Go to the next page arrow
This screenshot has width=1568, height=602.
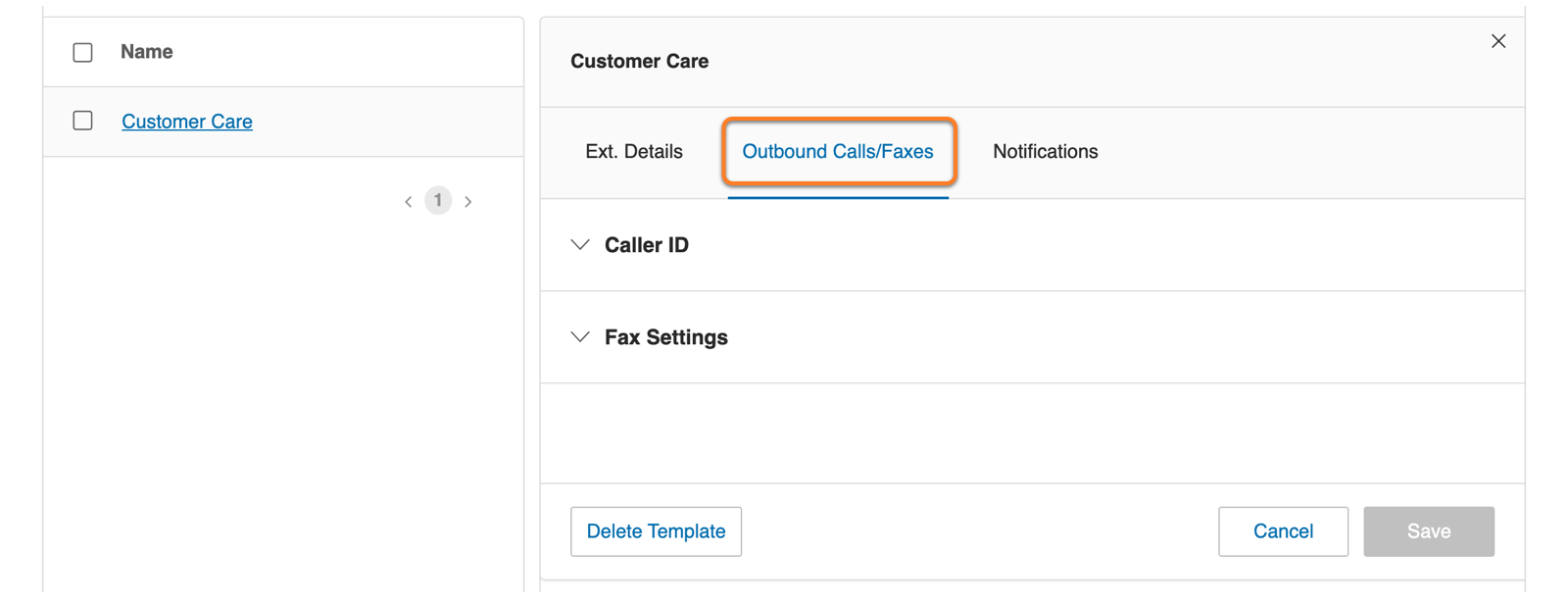[x=468, y=202]
